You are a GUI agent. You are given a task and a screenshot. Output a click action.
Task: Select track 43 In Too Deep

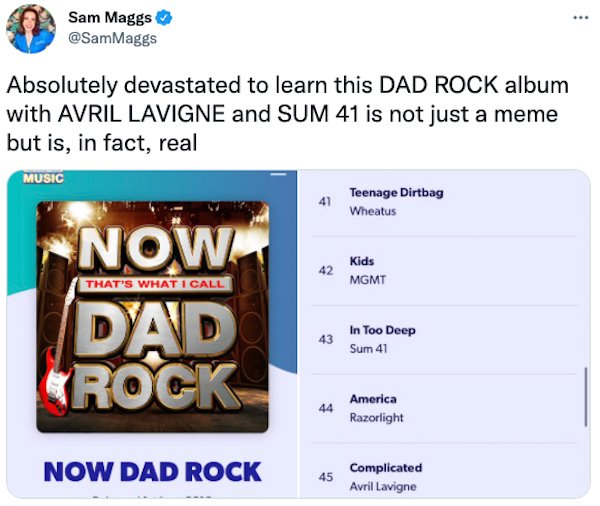click(x=444, y=340)
